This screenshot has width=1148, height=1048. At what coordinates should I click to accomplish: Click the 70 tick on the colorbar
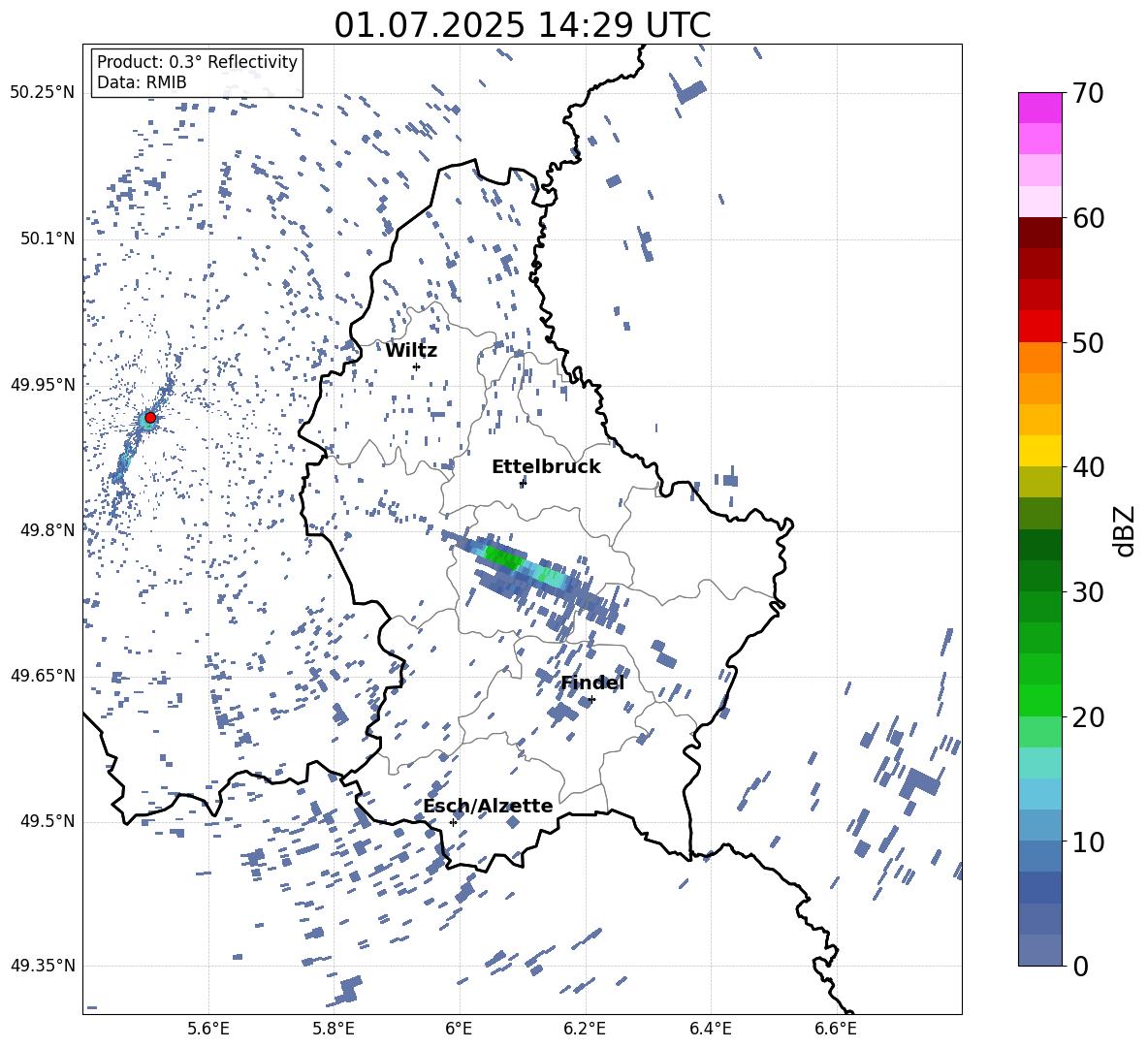pyautogui.click(x=1088, y=94)
